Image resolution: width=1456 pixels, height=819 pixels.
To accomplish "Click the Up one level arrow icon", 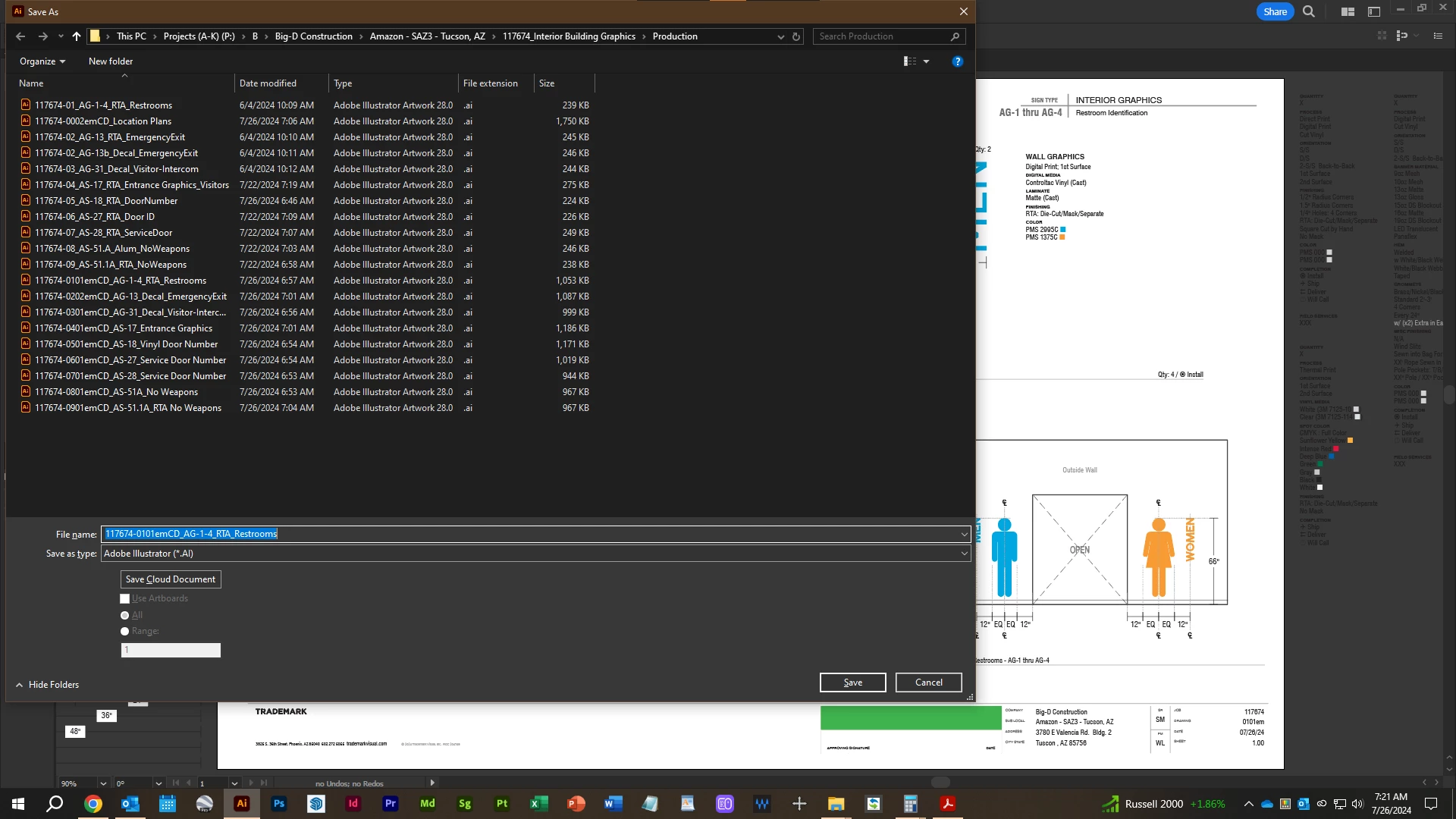I will tap(77, 36).
